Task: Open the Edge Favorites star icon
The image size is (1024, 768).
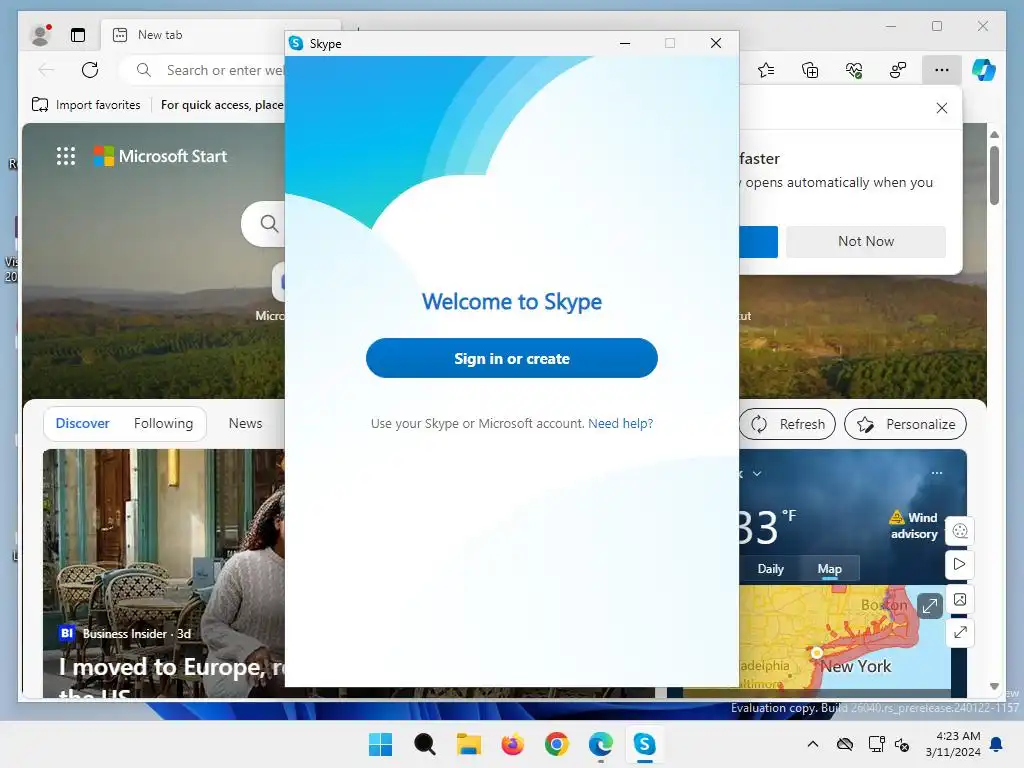Action: click(766, 70)
